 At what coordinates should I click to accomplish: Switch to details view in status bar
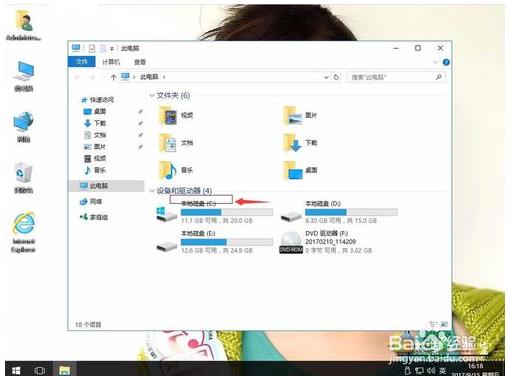click(x=433, y=324)
